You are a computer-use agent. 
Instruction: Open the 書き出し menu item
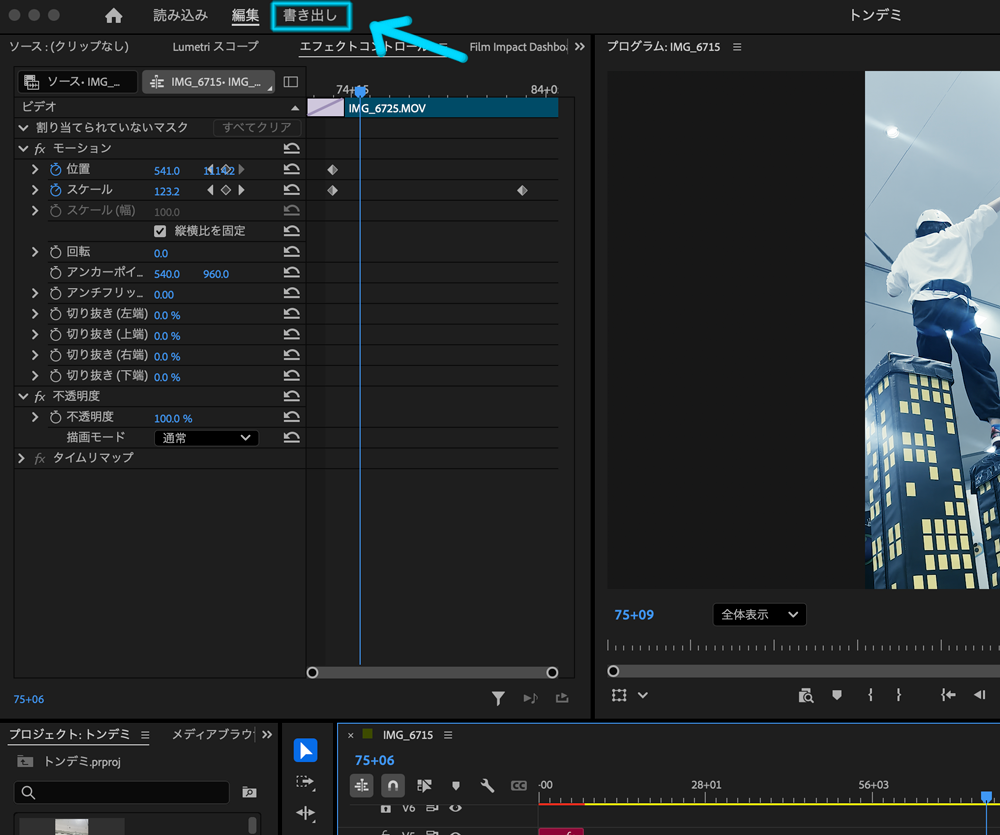[x=311, y=16]
